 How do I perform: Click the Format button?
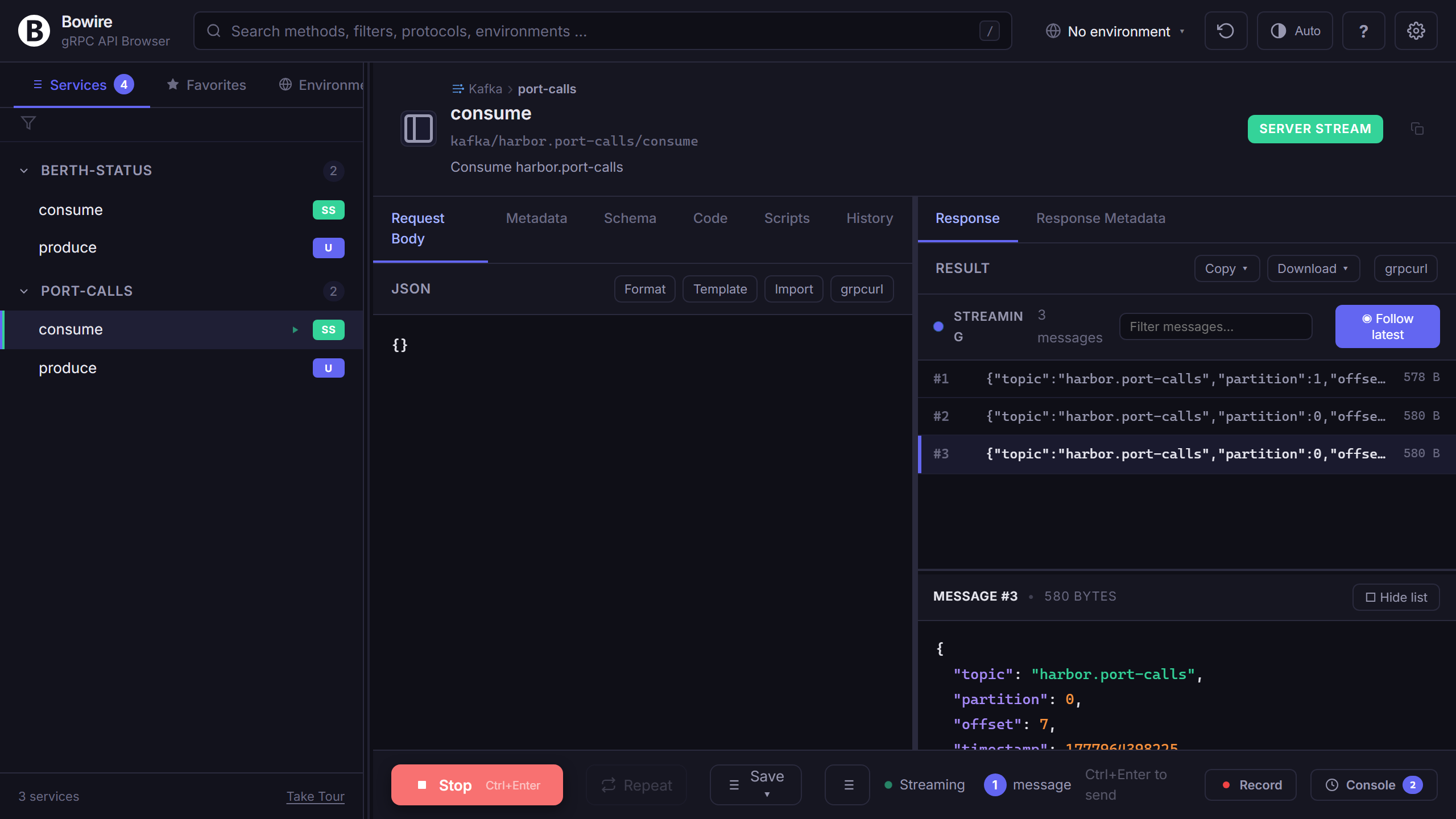tap(644, 289)
